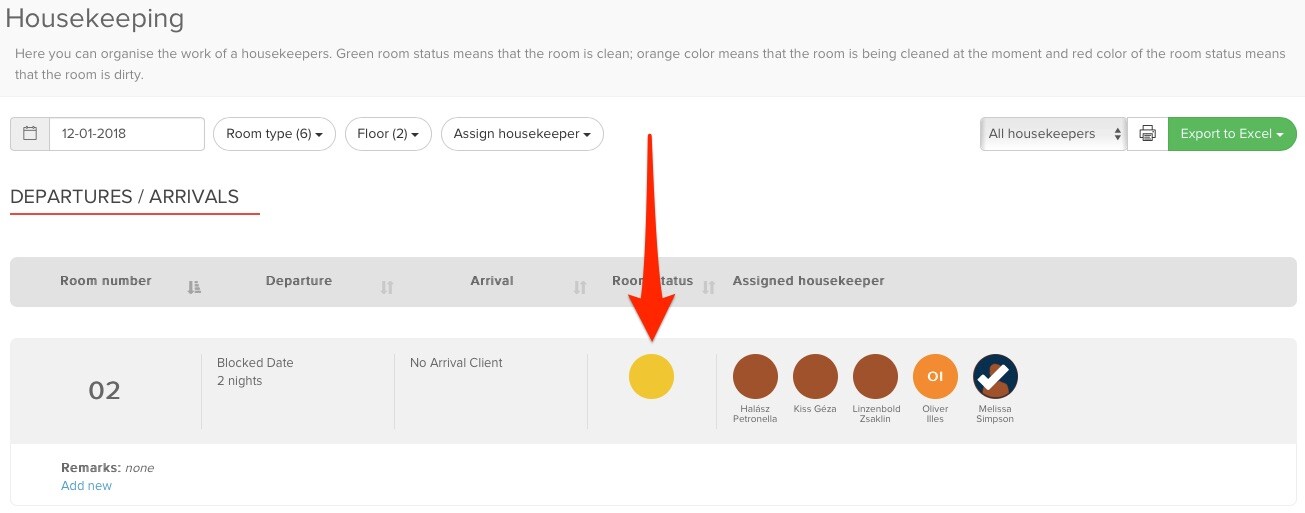Select the Departures / Arrivals tab
Screen dimensions: 1305x513
pyautogui.click(x=125, y=197)
